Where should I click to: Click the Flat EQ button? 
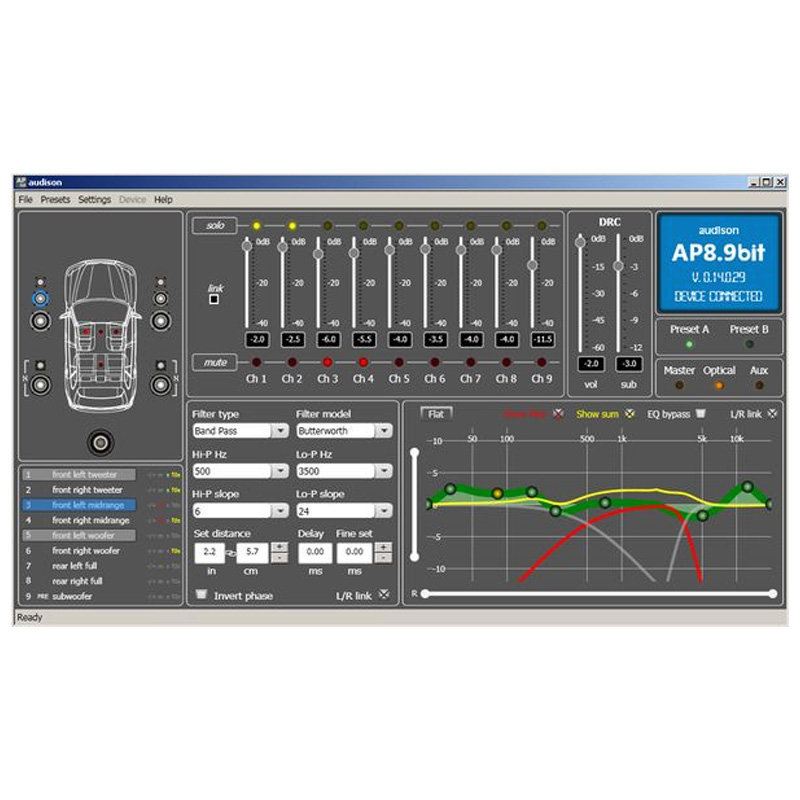[436, 414]
